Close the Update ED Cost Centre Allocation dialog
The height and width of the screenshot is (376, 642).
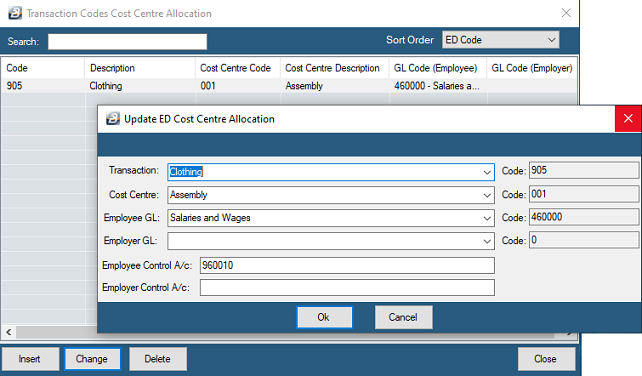click(x=628, y=119)
